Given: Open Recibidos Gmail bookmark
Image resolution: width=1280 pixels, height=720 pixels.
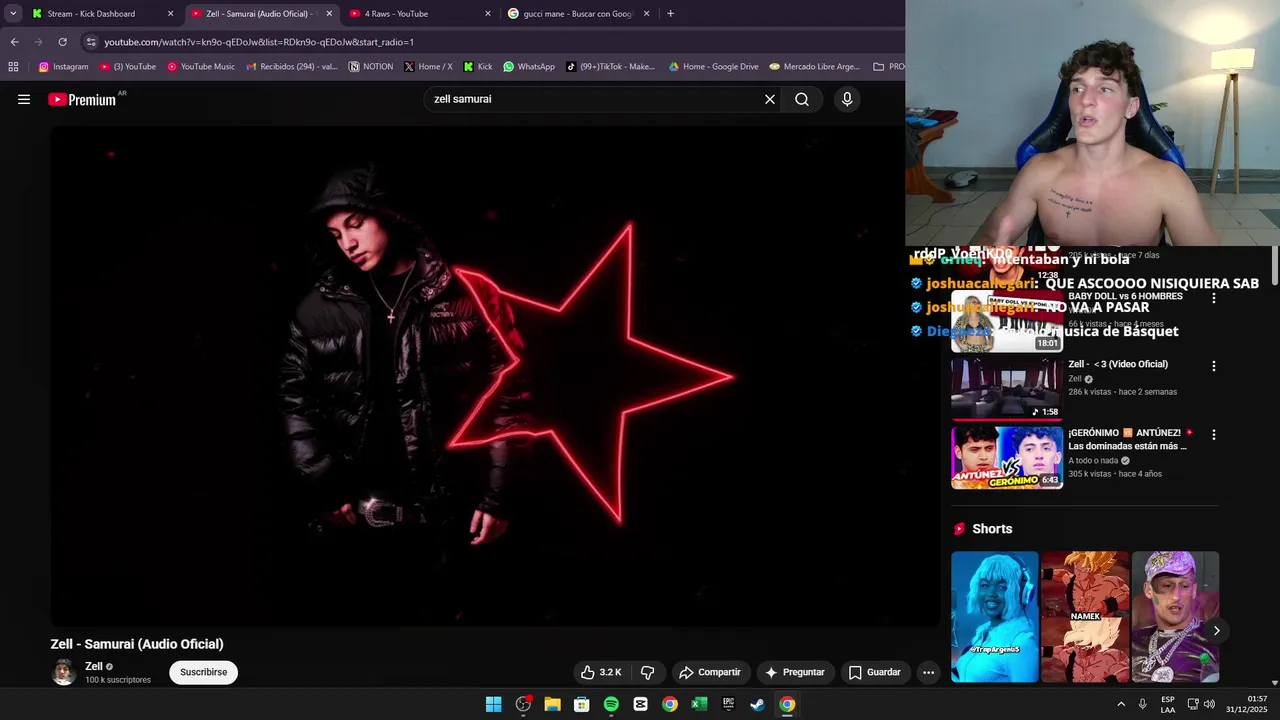Looking at the screenshot, I should click(x=292, y=67).
